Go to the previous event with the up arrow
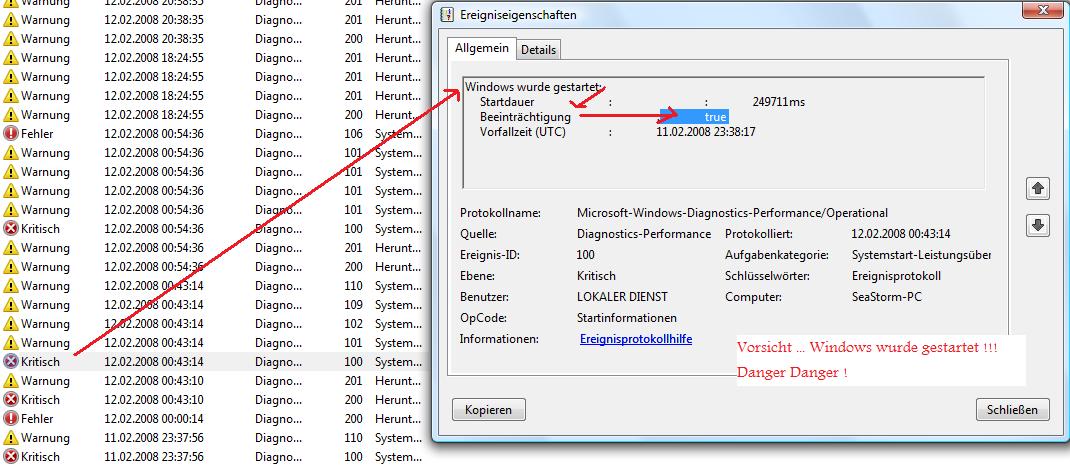The height and width of the screenshot is (475, 1070). 1037,188
